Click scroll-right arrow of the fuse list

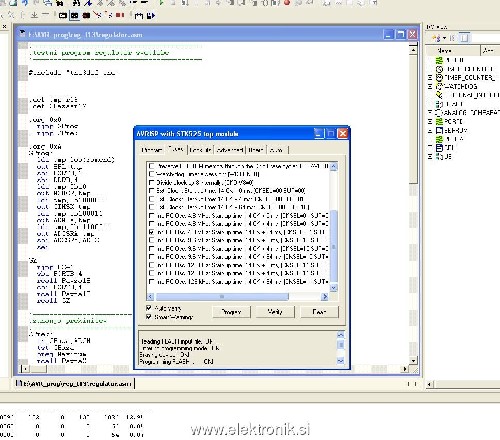tap(324, 296)
